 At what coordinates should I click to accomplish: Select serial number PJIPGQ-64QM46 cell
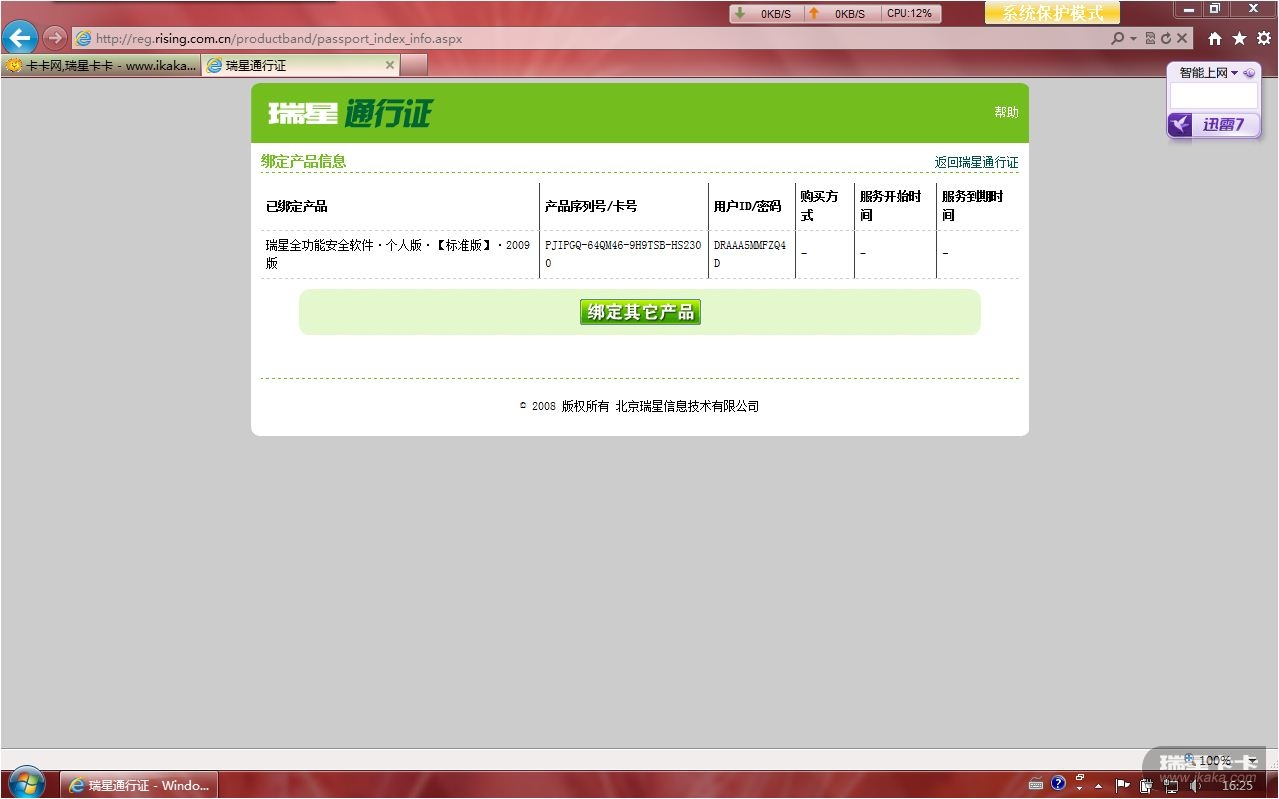623,254
